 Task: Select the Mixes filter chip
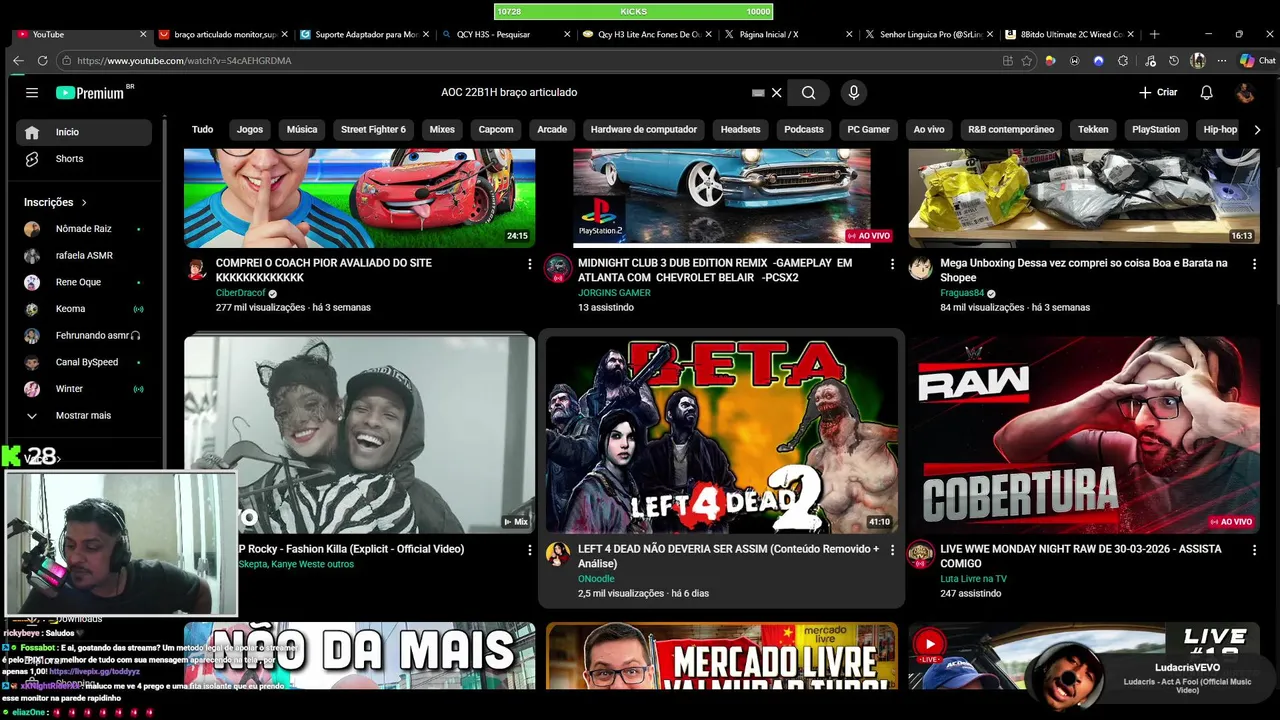click(442, 129)
